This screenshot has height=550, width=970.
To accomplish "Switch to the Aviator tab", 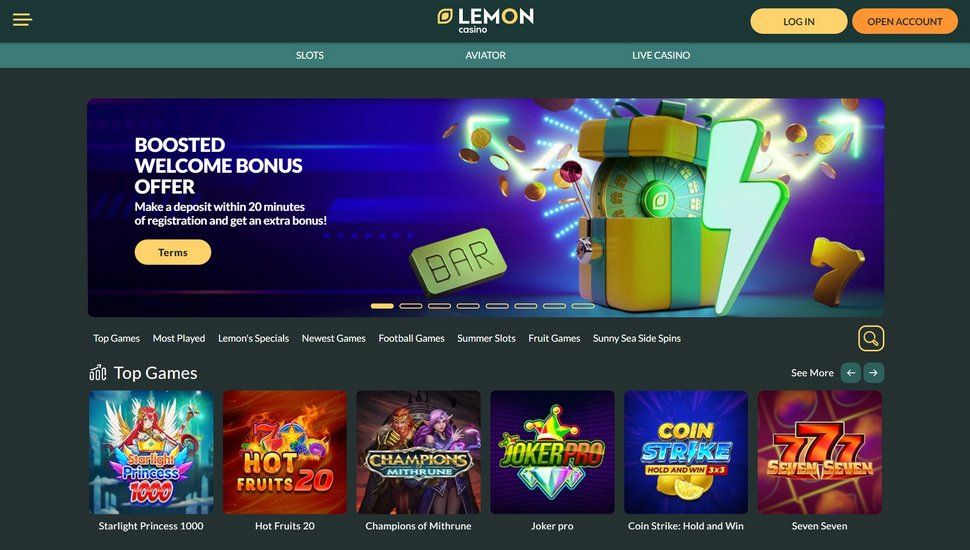I will click(x=486, y=55).
